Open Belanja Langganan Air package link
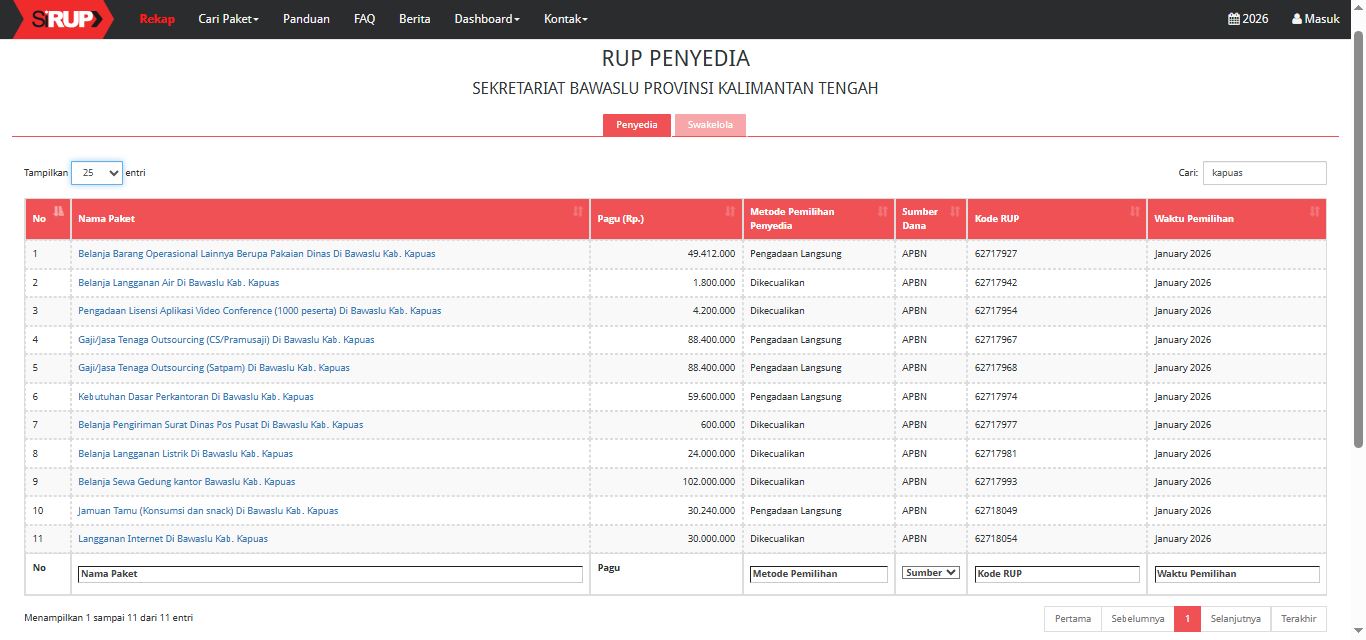Viewport: 1366px width, 640px height. pyautogui.click(x=179, y=283)
